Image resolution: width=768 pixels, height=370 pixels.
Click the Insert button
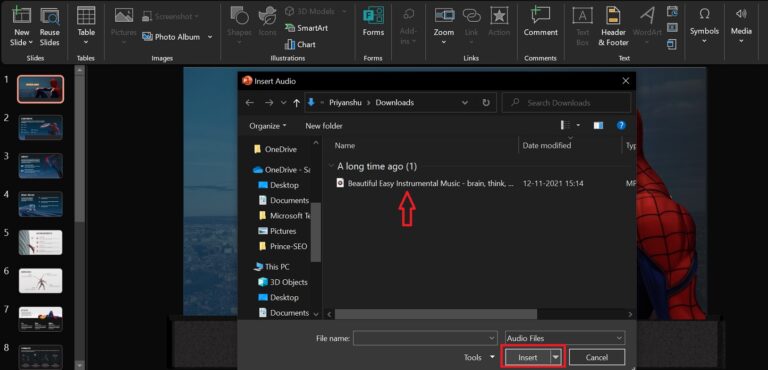click(x=528, y=357)
